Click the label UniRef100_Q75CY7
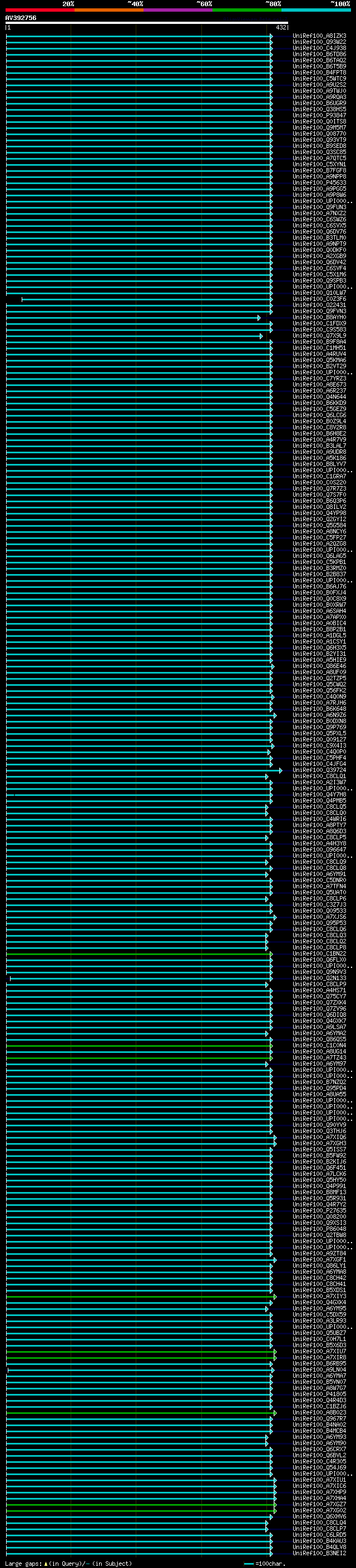This screenshot has height=1568, width=356. tap(319, 996)
